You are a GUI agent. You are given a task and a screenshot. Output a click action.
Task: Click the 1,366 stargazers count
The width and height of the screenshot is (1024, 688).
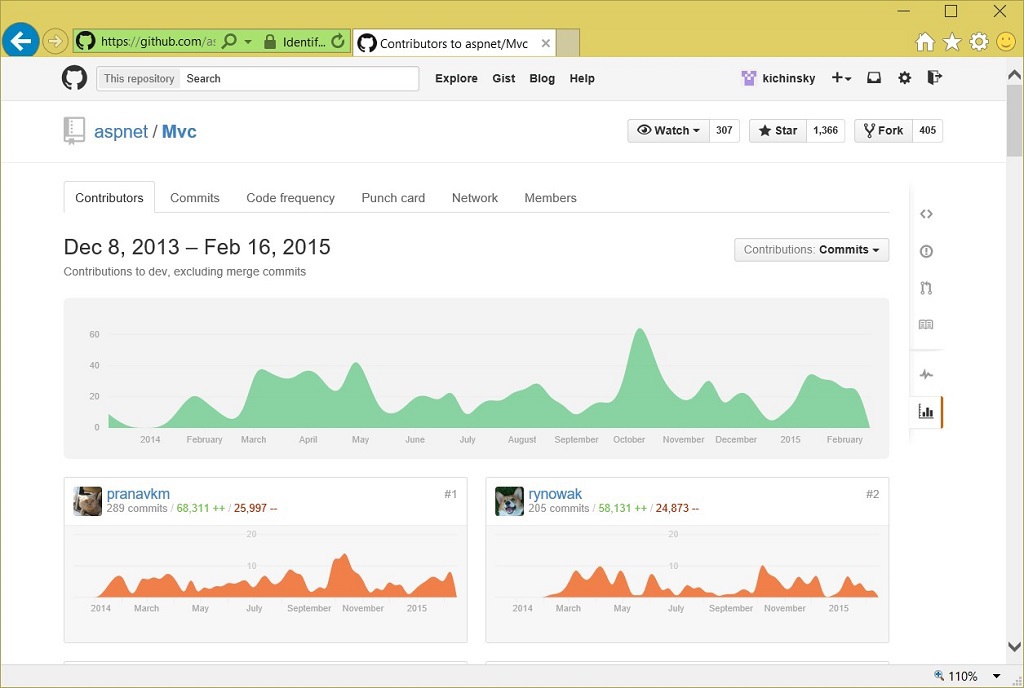[825, 131]
